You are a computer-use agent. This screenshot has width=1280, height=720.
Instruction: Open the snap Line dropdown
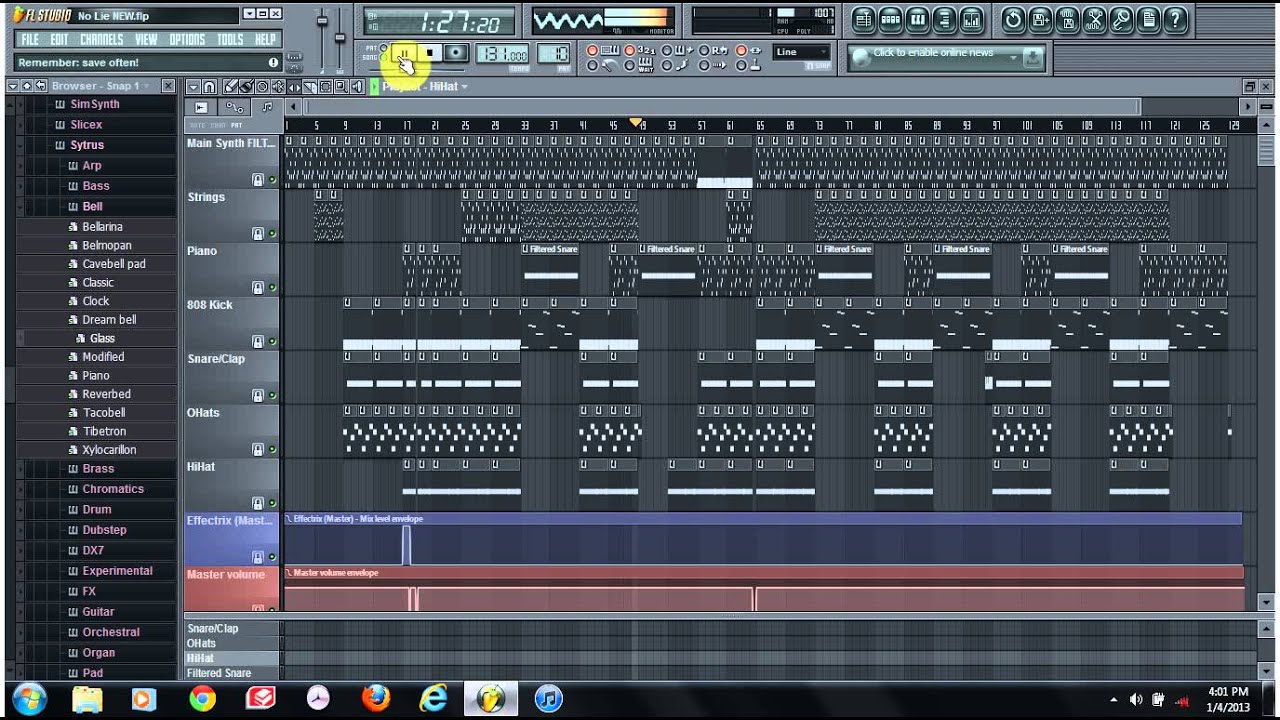click(802, 52)
